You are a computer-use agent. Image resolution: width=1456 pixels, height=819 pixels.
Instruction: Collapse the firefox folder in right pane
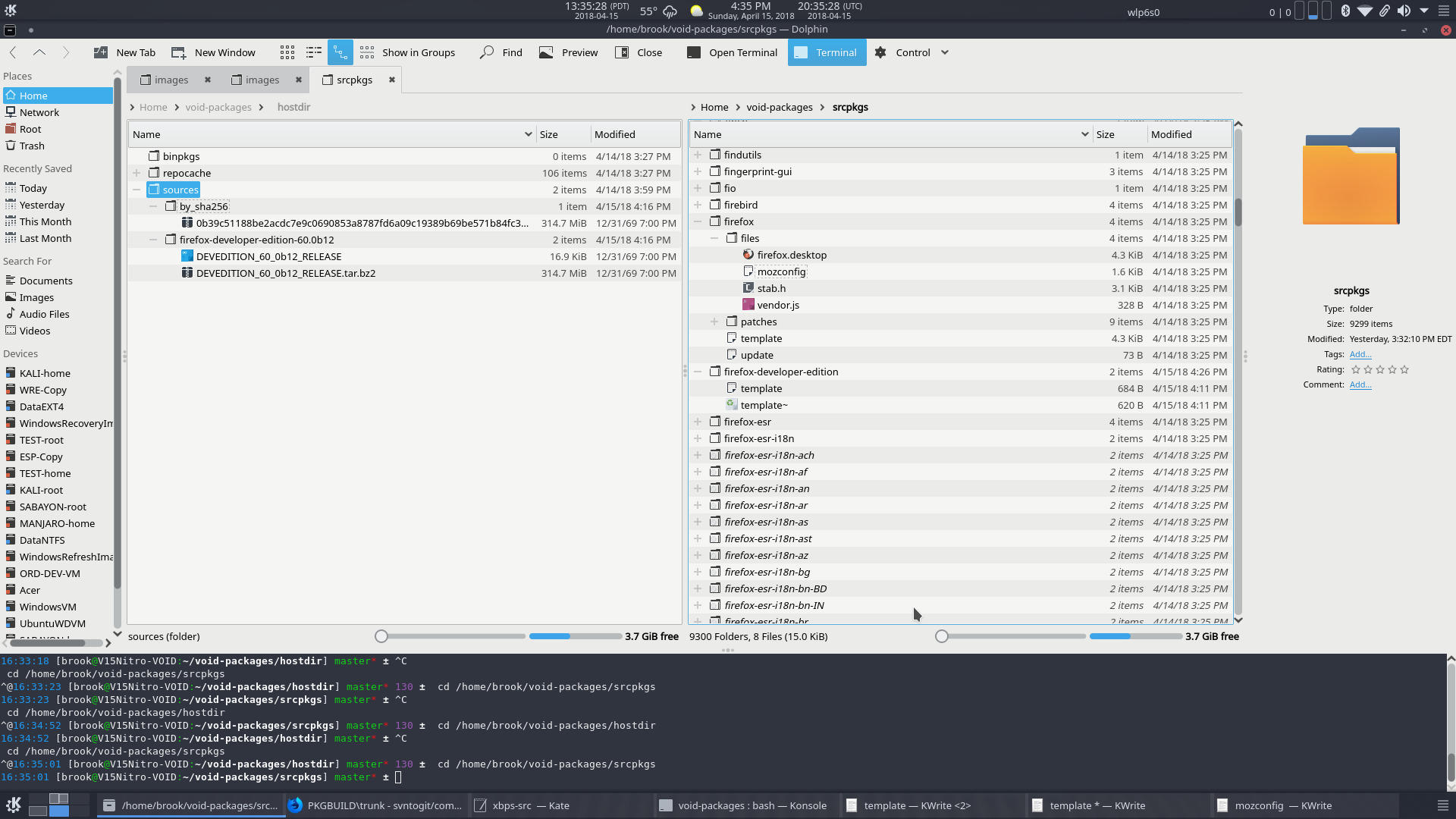tap(698, 221)
